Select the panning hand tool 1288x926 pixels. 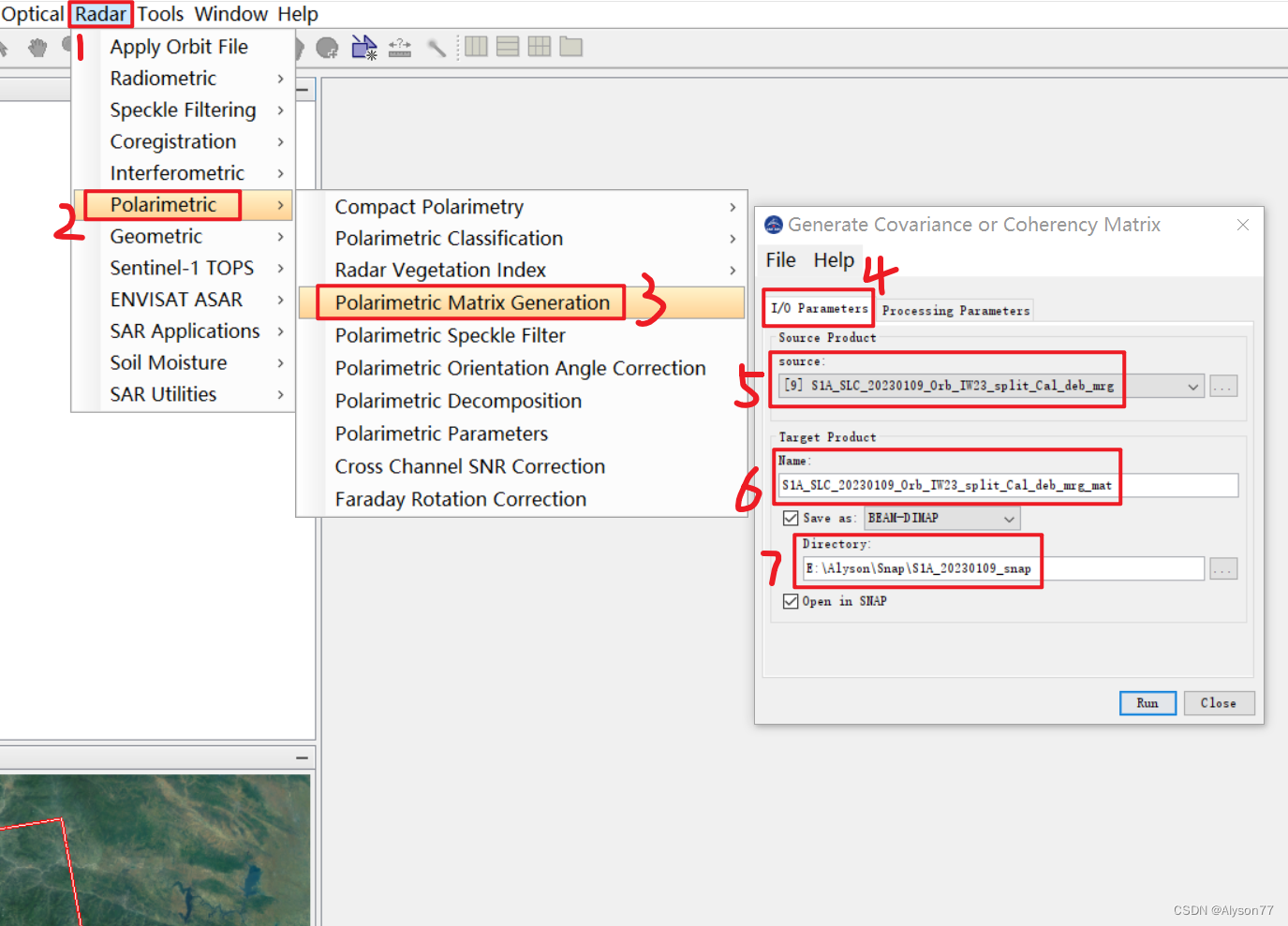pos(37,47)
